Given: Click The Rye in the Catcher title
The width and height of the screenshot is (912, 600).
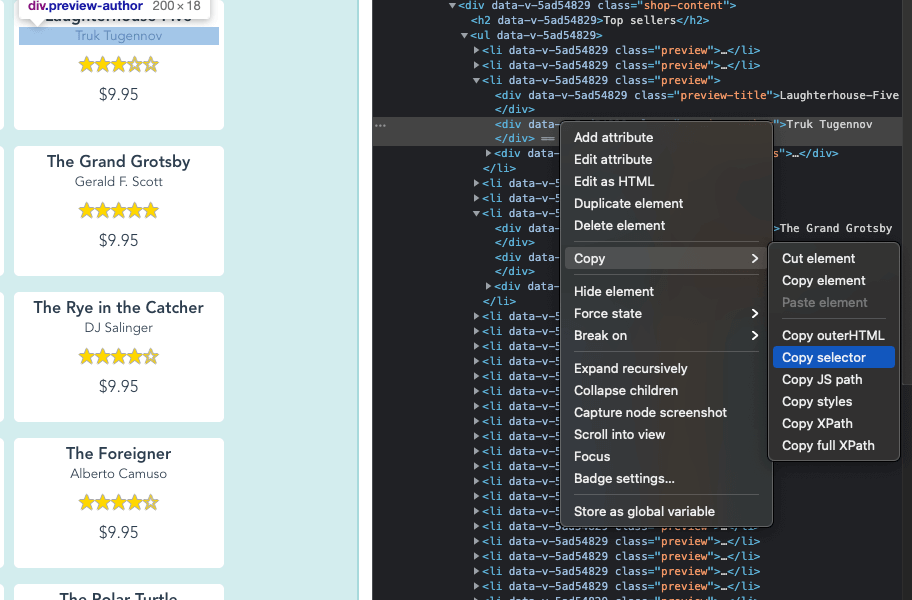Looking at the screenshot, I should [119, 308].
